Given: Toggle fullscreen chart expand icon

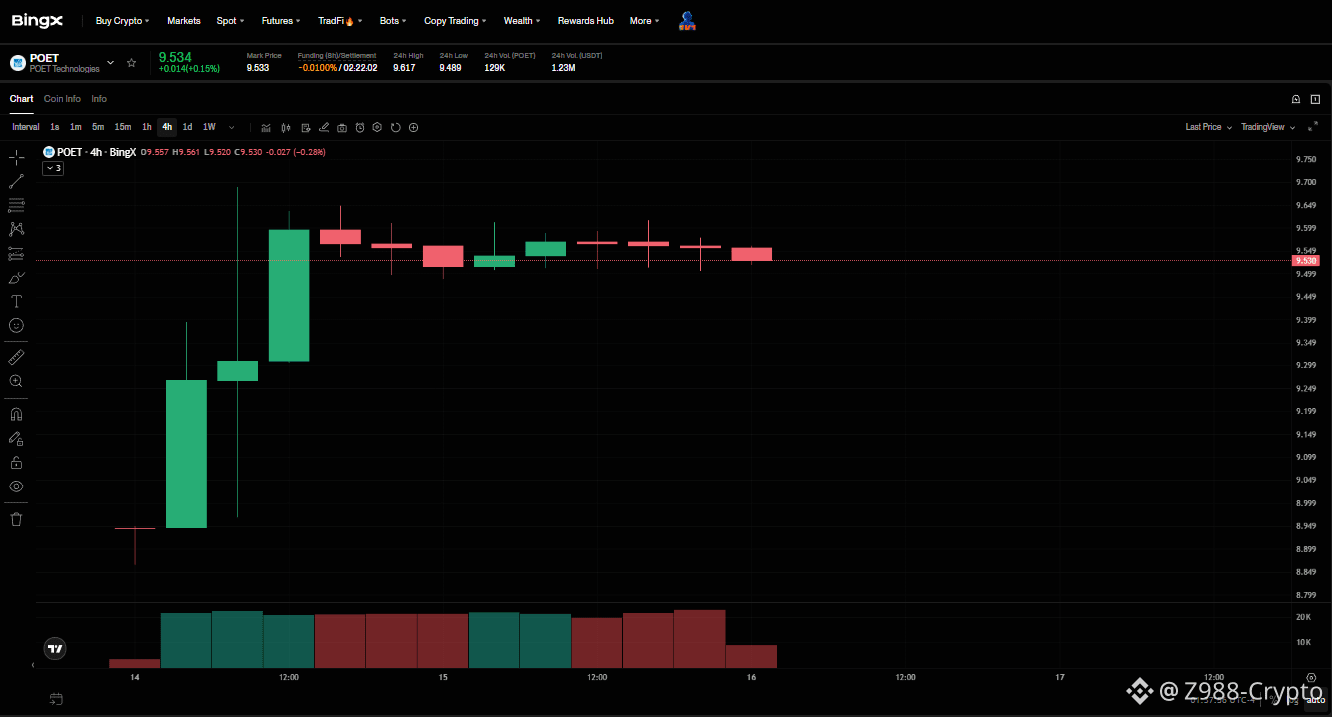Looking at the screenshot, I should (1313, 127).
